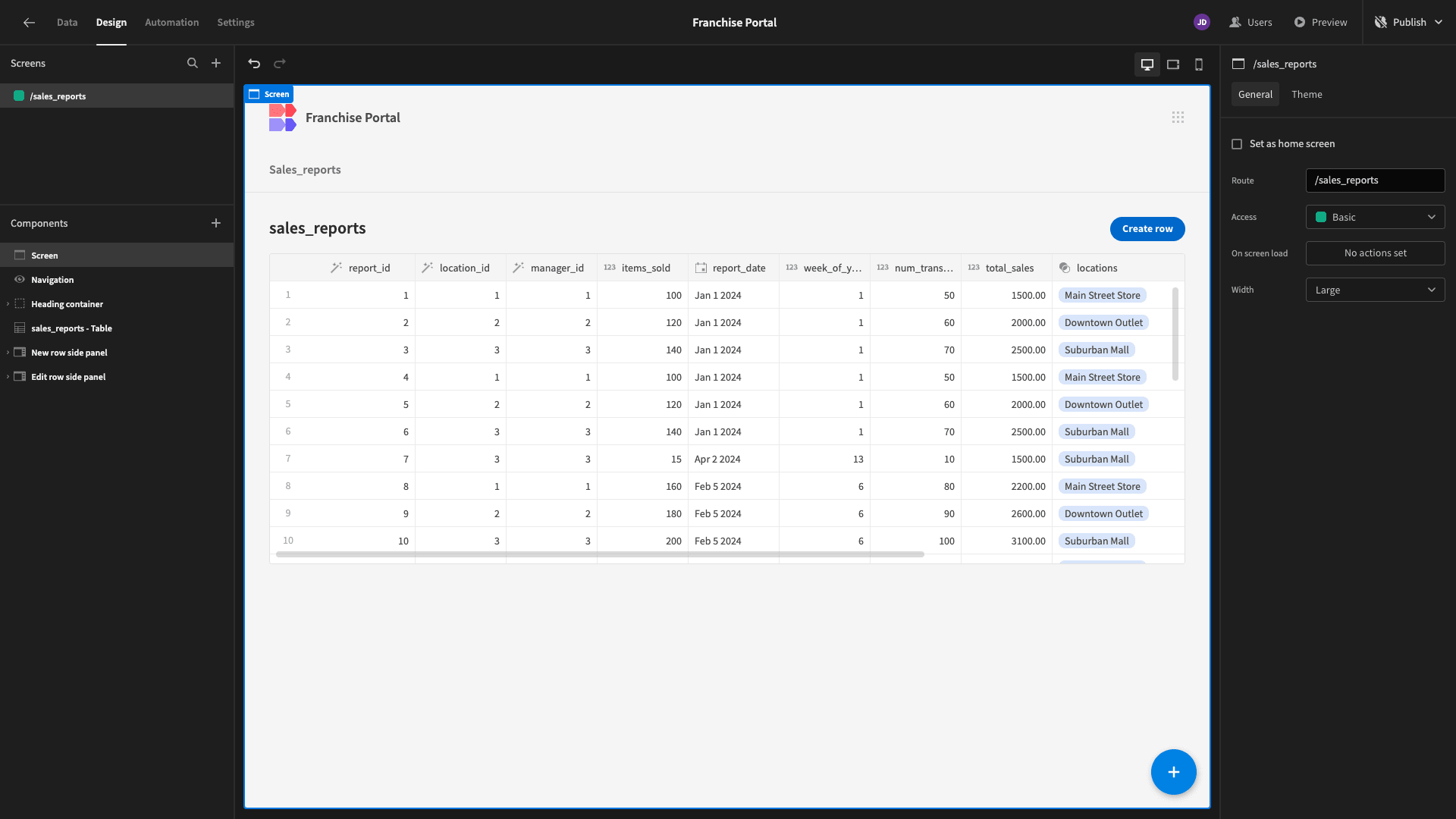Select the Navigation component eye icon
This screenshot has width=1456, height=819.
click(x=20, y=280)
